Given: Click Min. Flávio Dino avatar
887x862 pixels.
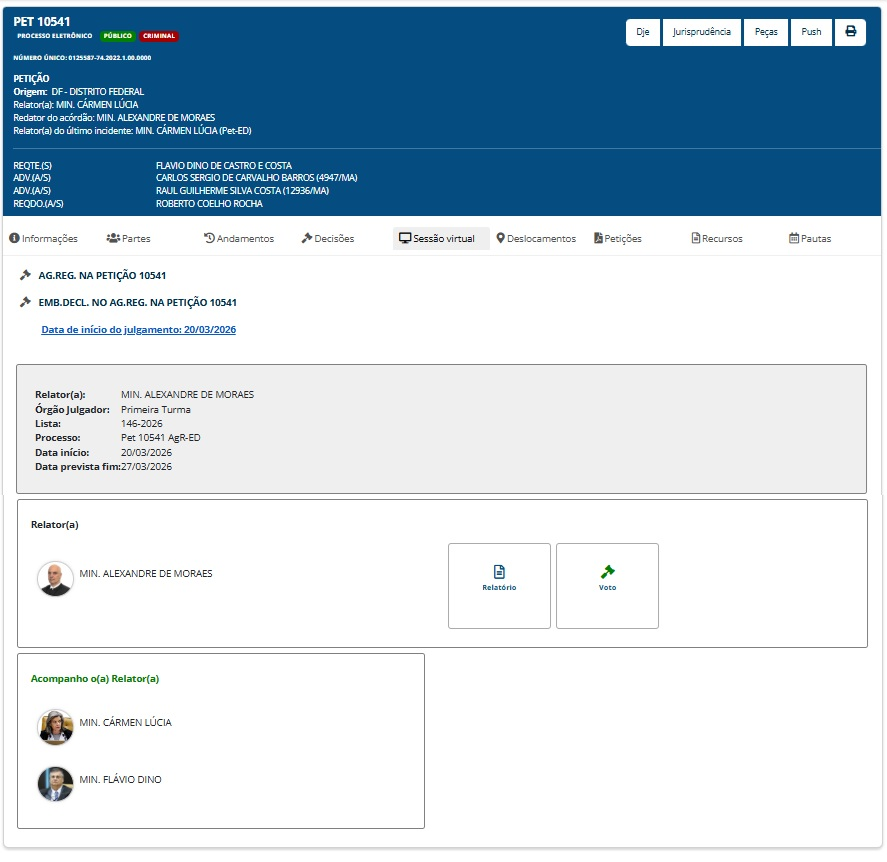Looking at the screenshot, I should (55, 784).
